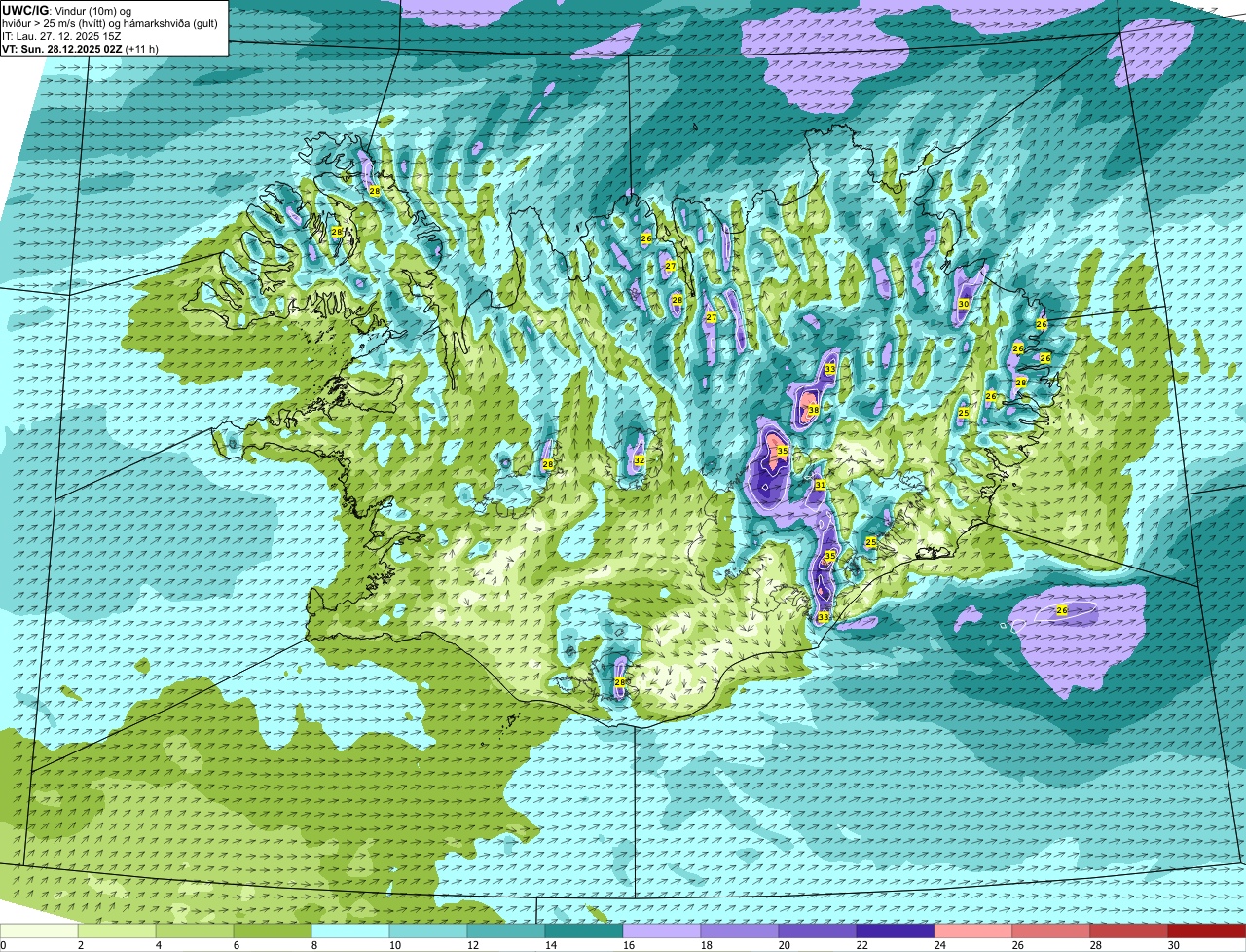Click the 20–22 m/s violet legend swatch
Viewport: 1246px width, 952px height.
[818, 932]
